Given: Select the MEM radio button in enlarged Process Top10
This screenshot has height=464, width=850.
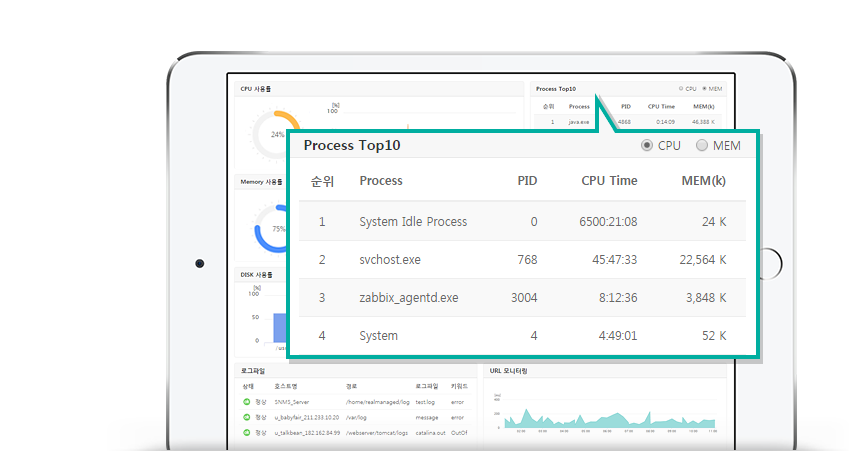Looking at the screenshot, I should click(702, 145).
